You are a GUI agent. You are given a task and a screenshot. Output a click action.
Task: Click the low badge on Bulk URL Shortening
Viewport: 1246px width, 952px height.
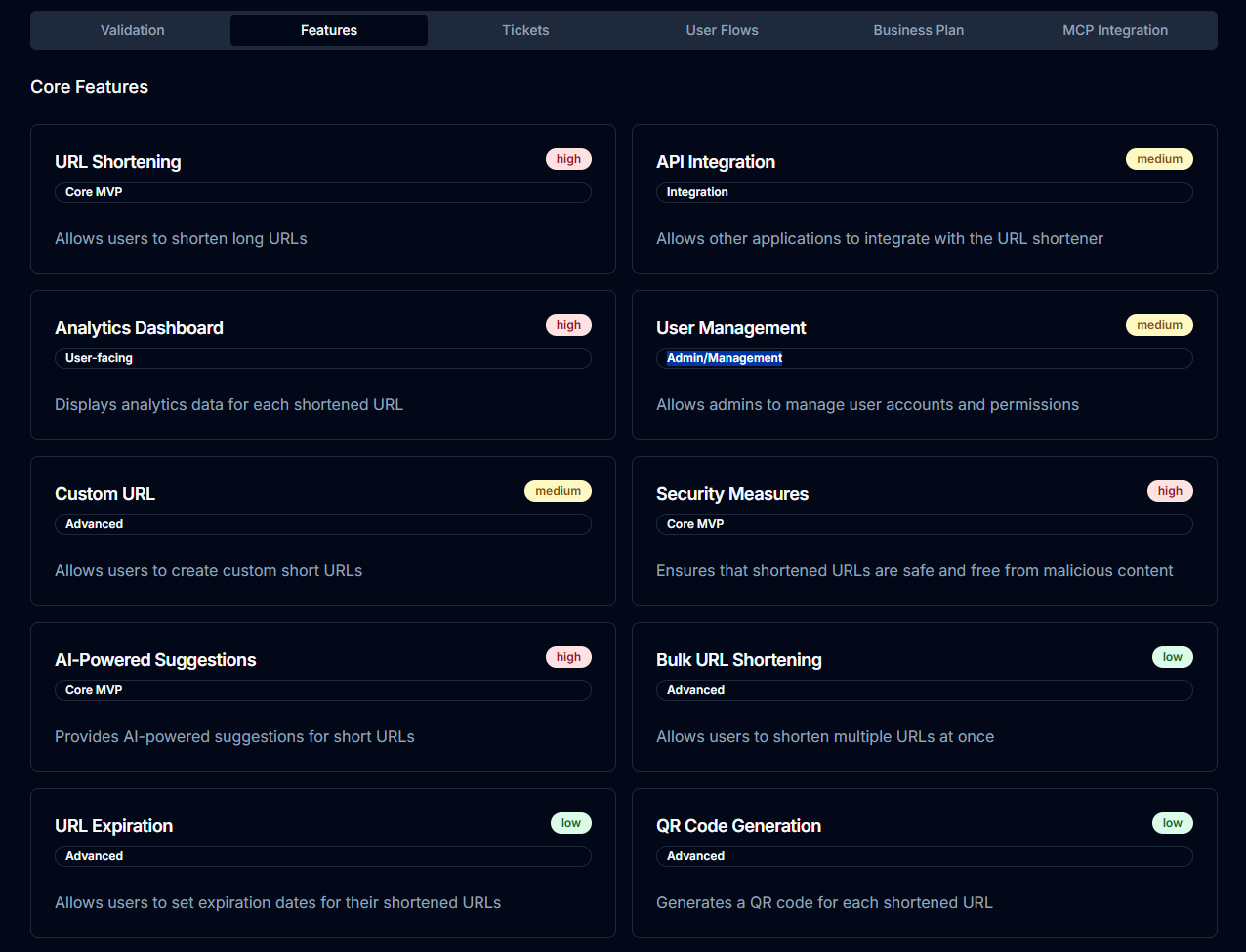[1172, 656]
